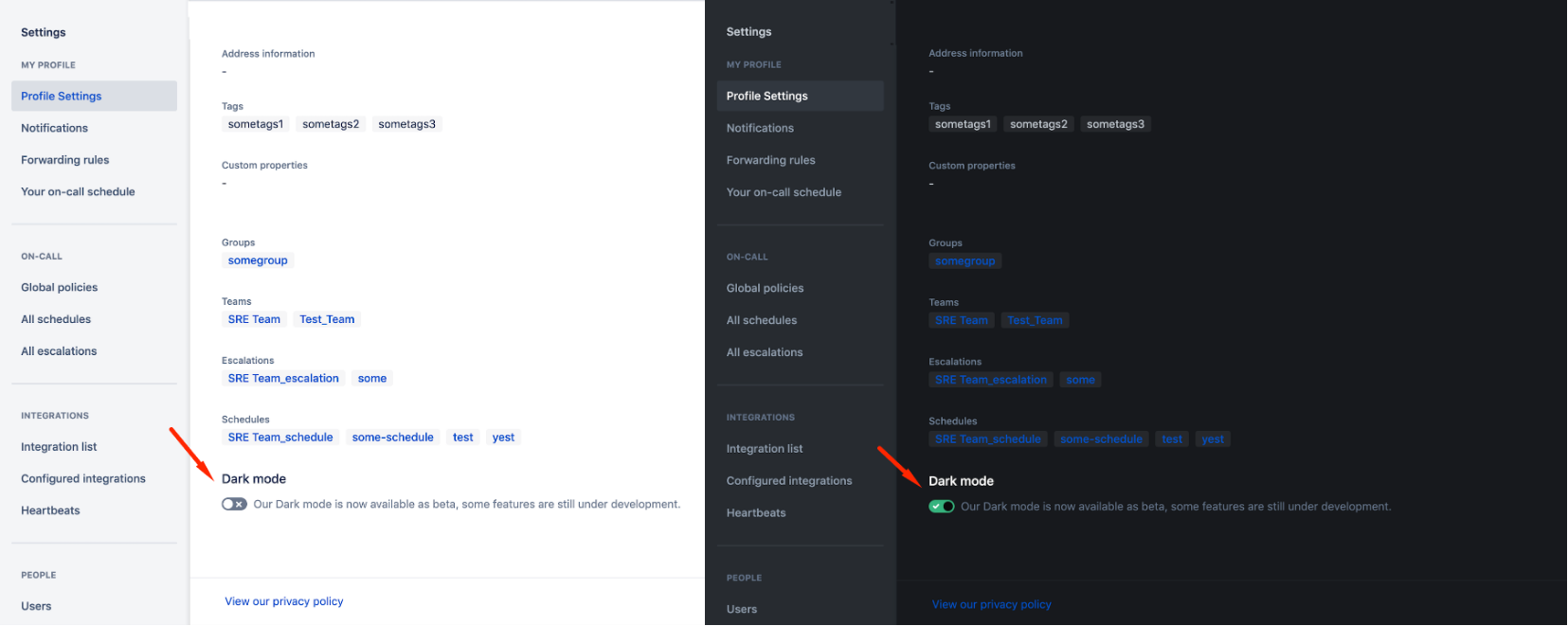Open All schedules in dark sidebar

[x=762, y=320]
